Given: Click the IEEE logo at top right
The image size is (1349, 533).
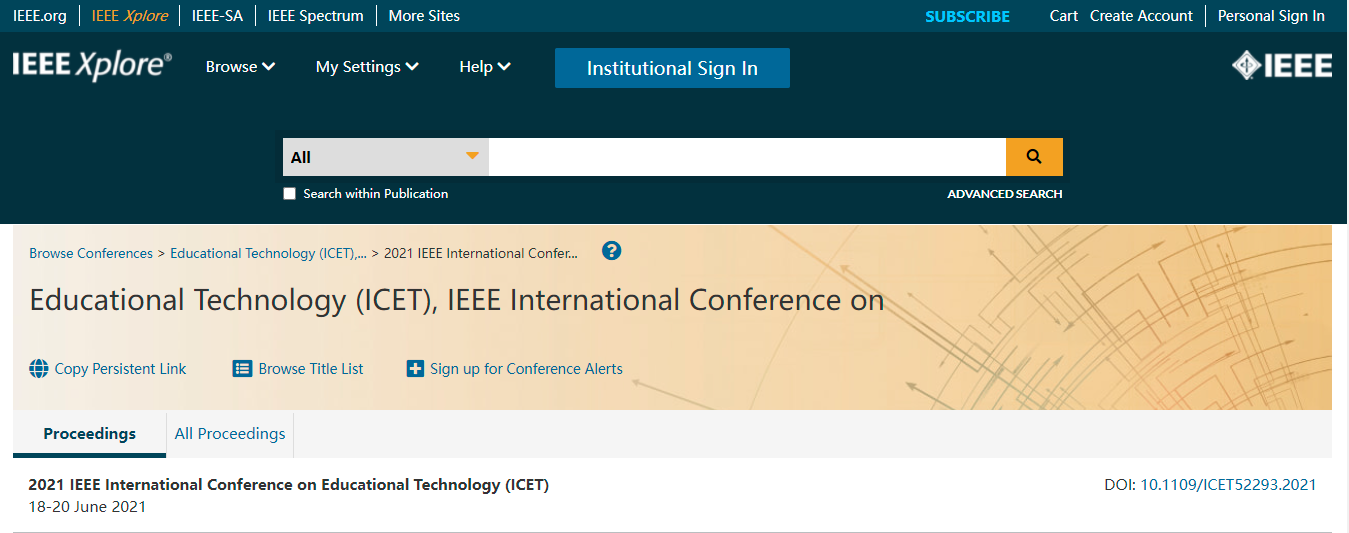Looking at the screenshot, I should [x=1282, y=66].
